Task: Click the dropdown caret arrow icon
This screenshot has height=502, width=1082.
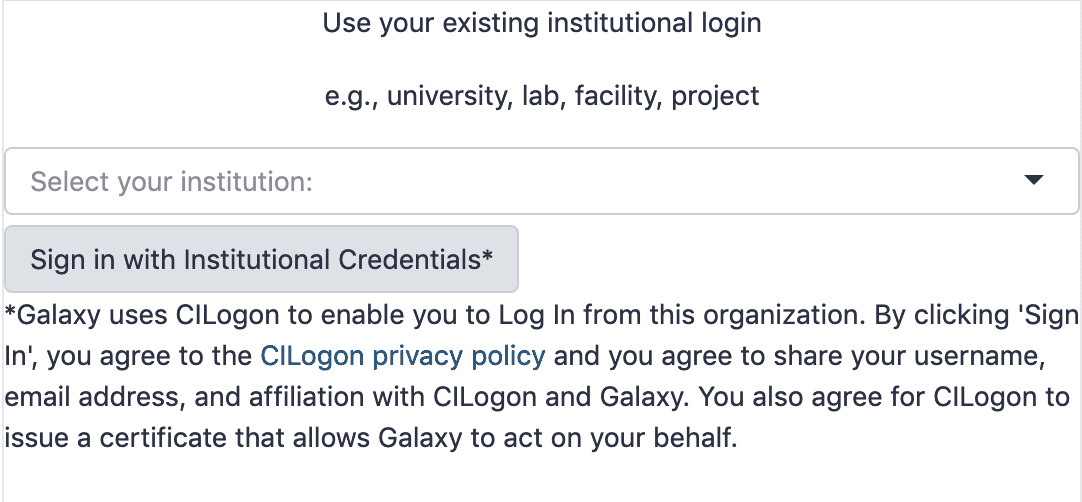Action: [1034, 180]
